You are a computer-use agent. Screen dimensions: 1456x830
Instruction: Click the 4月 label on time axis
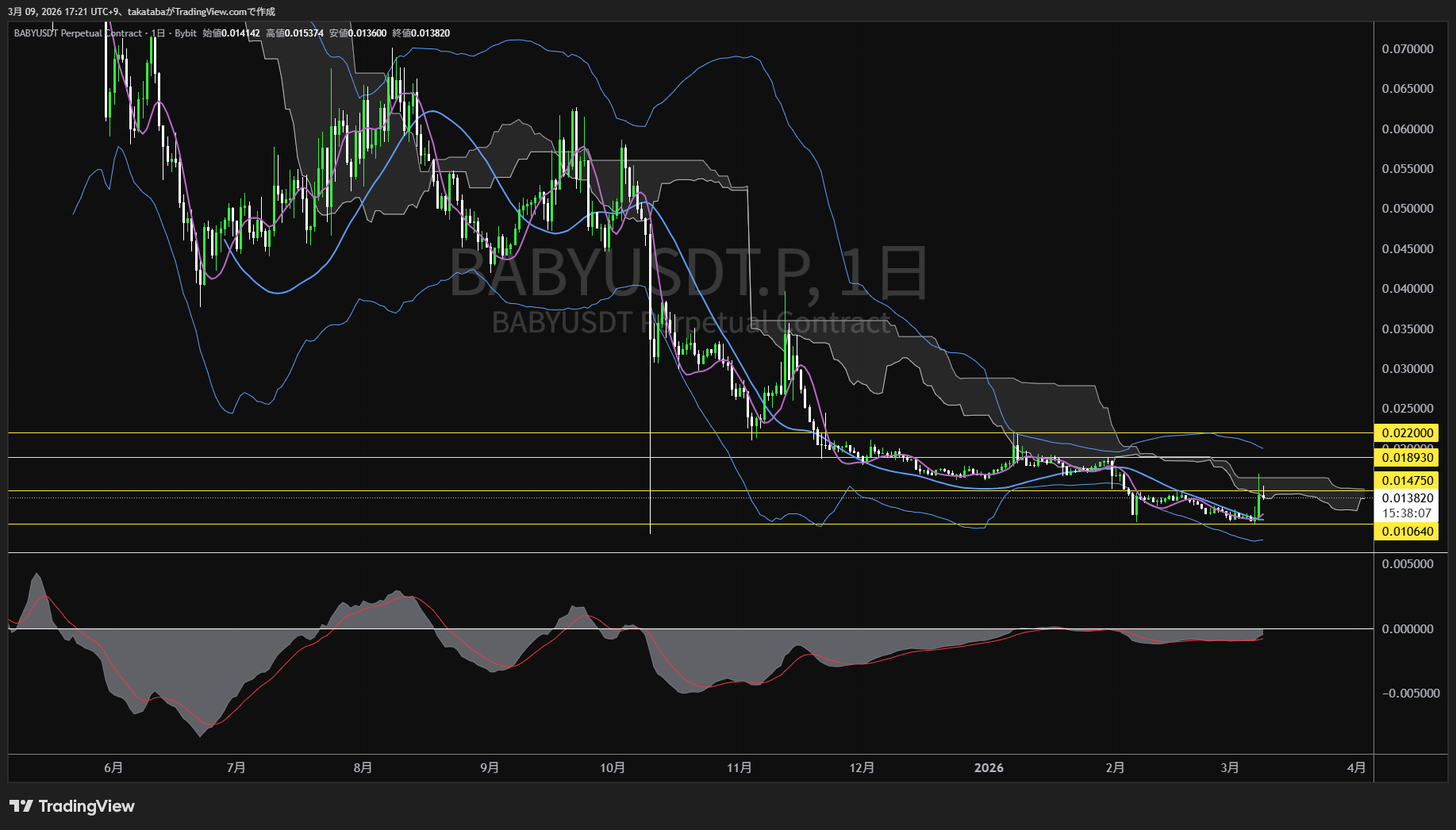(x=1357, y=767)
